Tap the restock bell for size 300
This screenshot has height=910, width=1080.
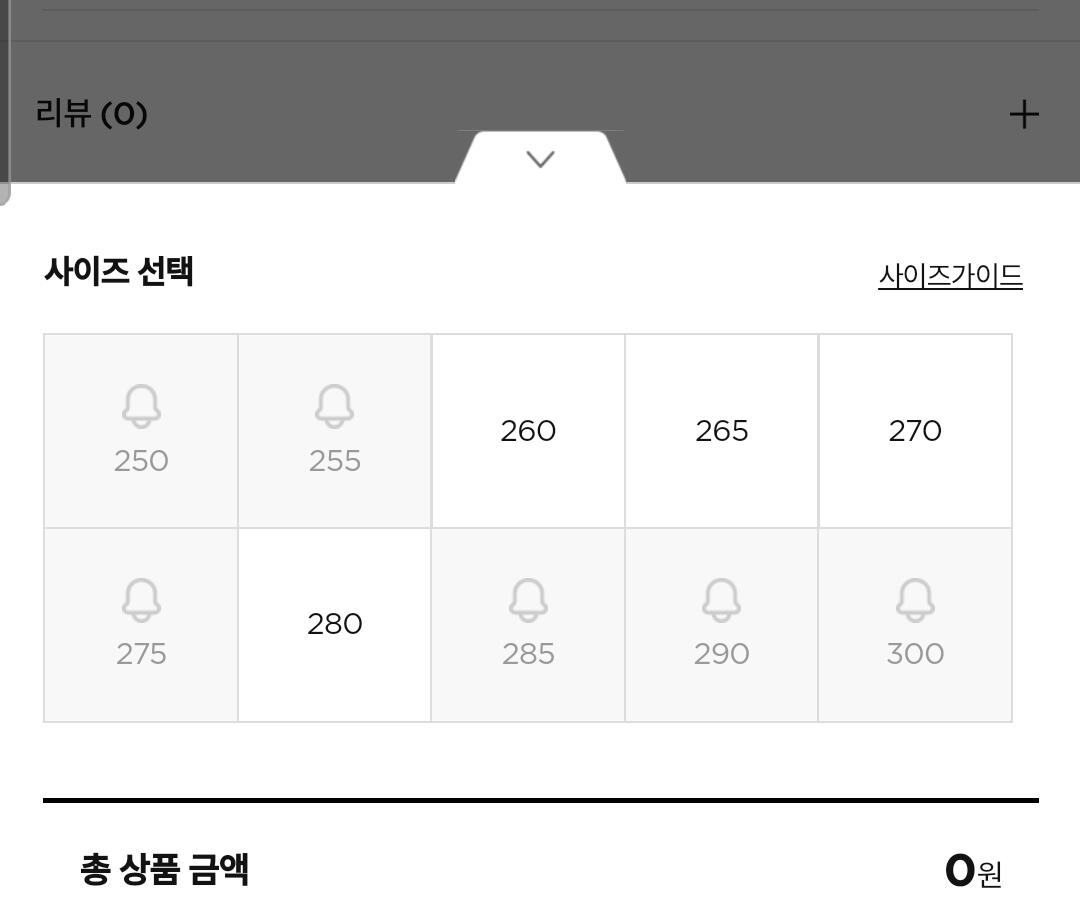coord(915,600)
